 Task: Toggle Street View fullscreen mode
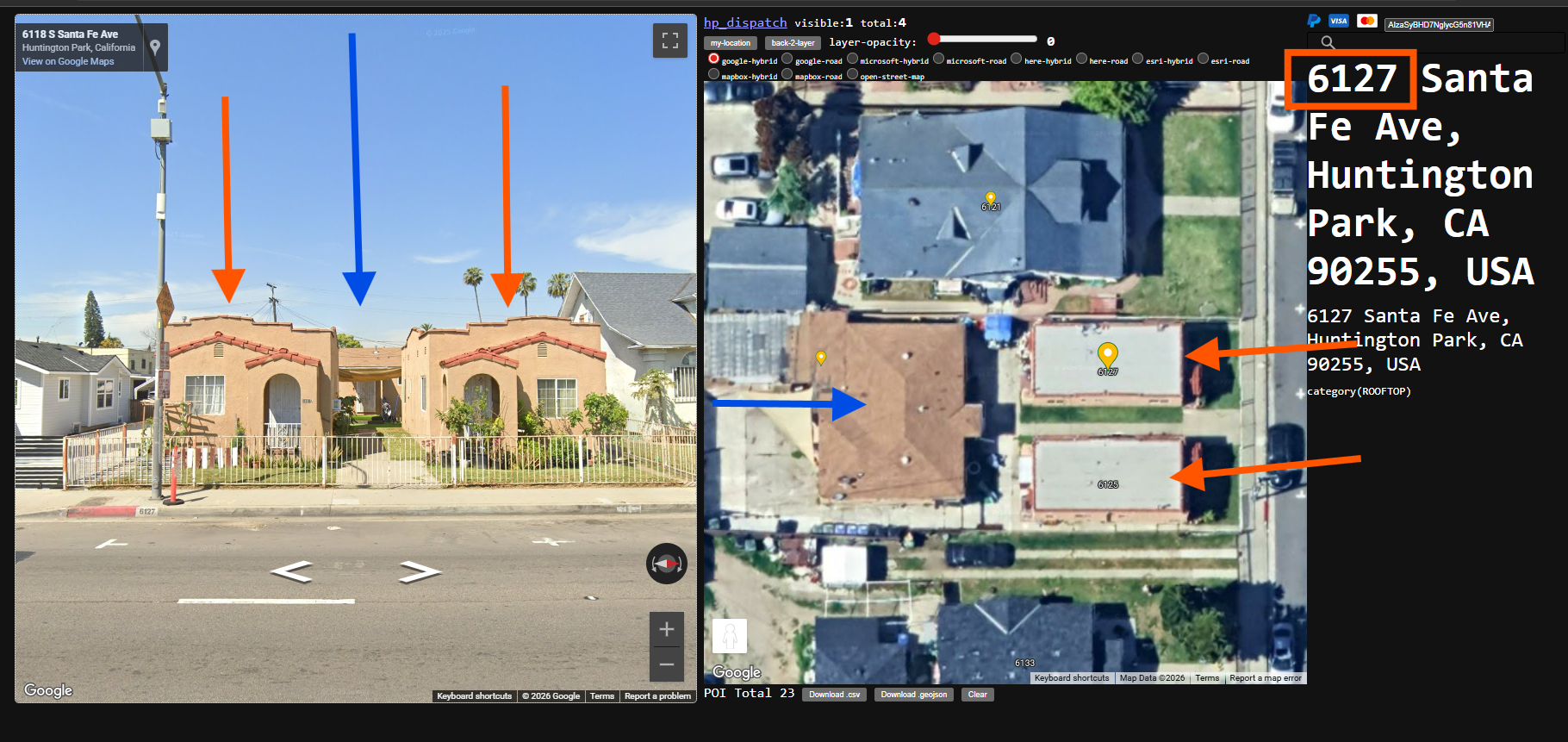[x=669, y=41]
